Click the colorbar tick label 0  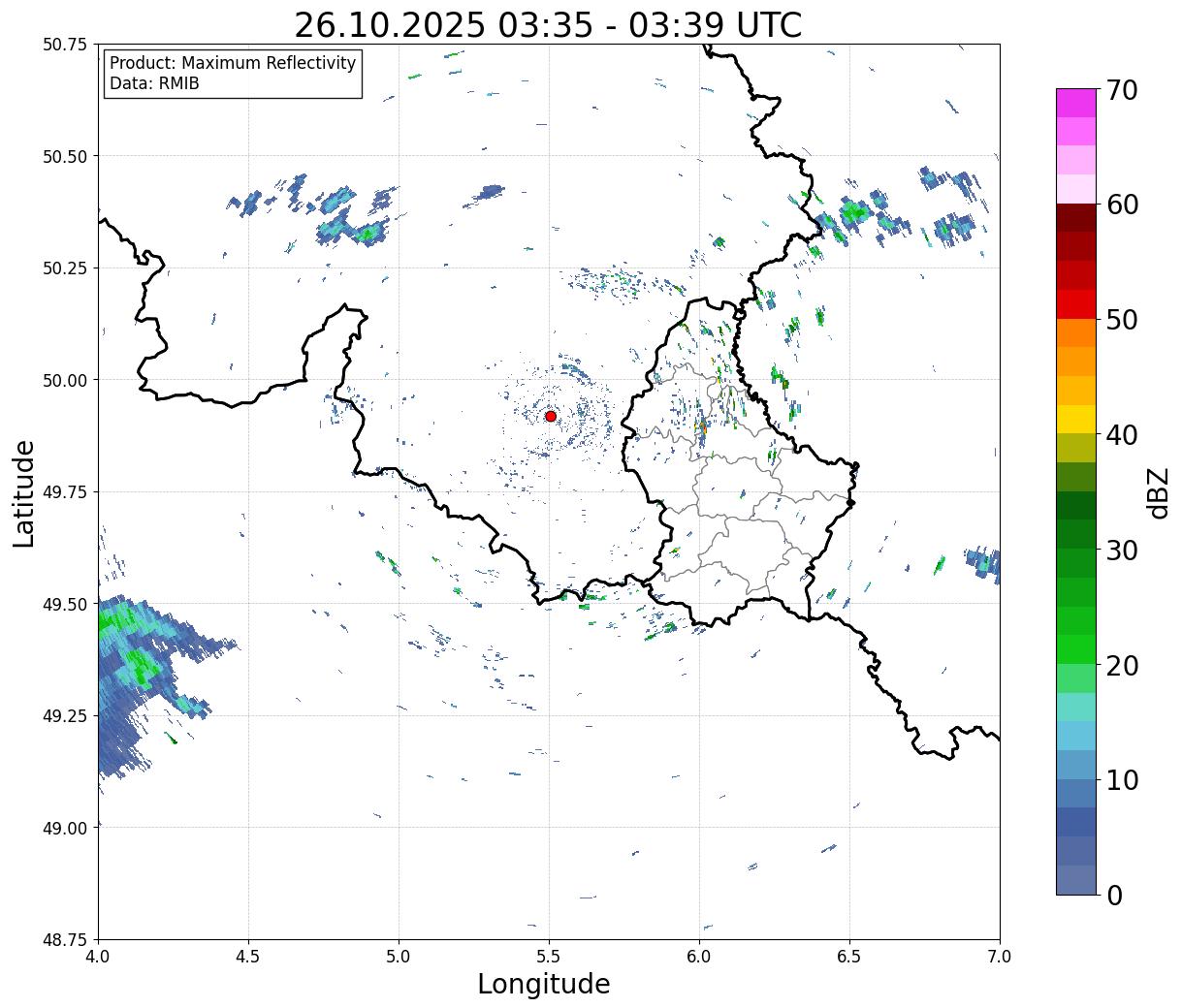click(x=1113, y=896)
